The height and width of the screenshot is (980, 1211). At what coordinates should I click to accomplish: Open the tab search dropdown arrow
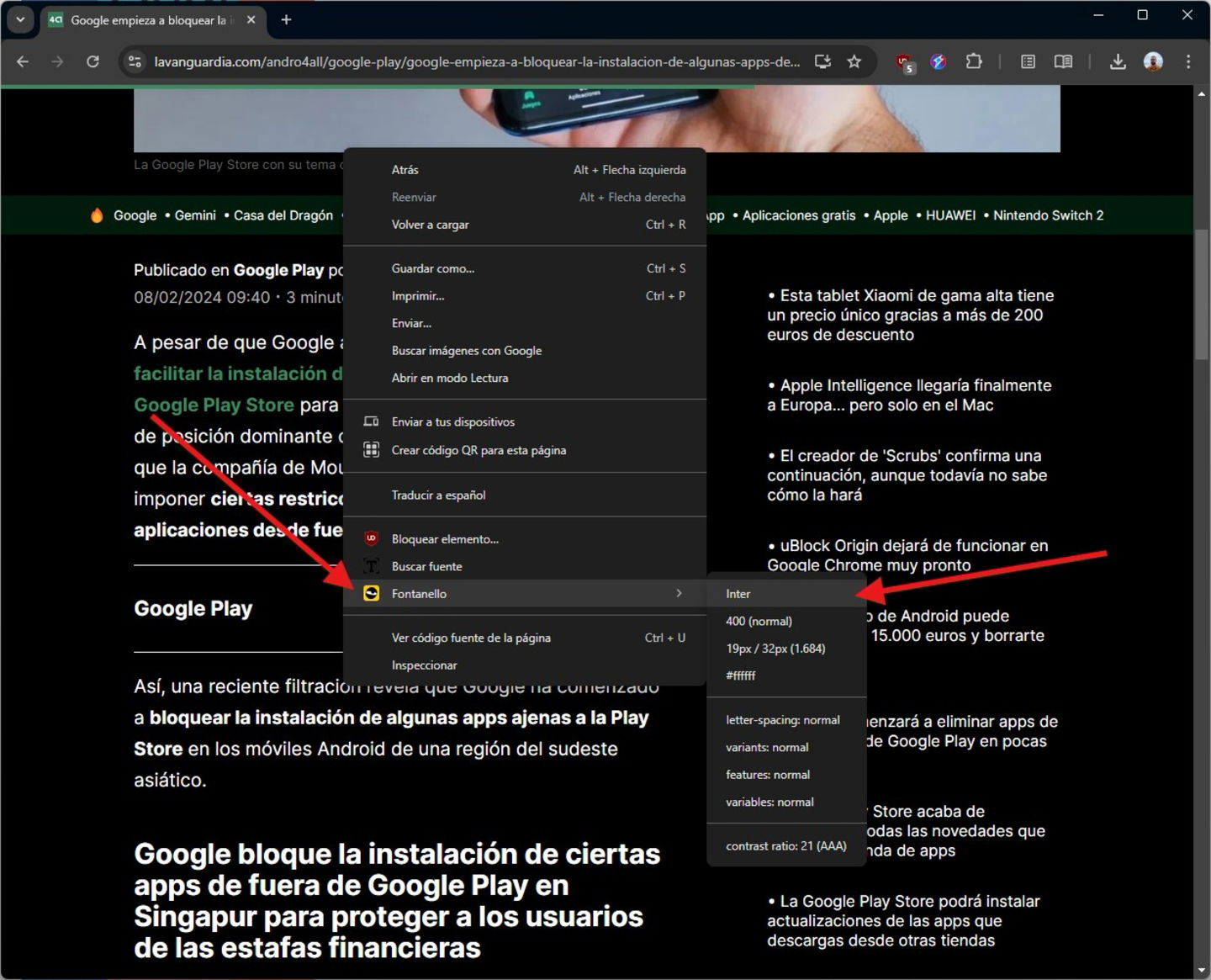(20, 19)
